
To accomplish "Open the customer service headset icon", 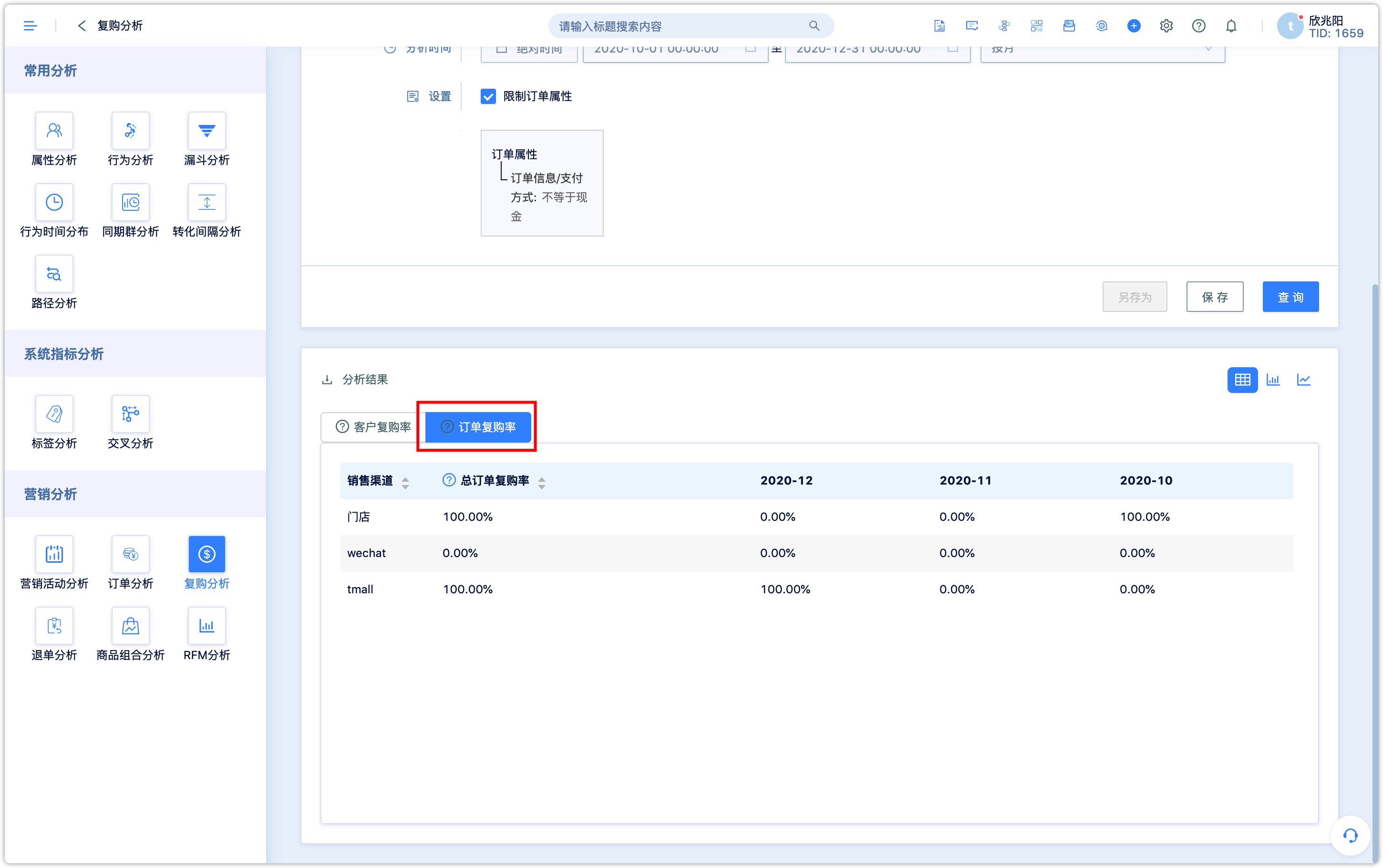I will click(x=1350, y=835).
